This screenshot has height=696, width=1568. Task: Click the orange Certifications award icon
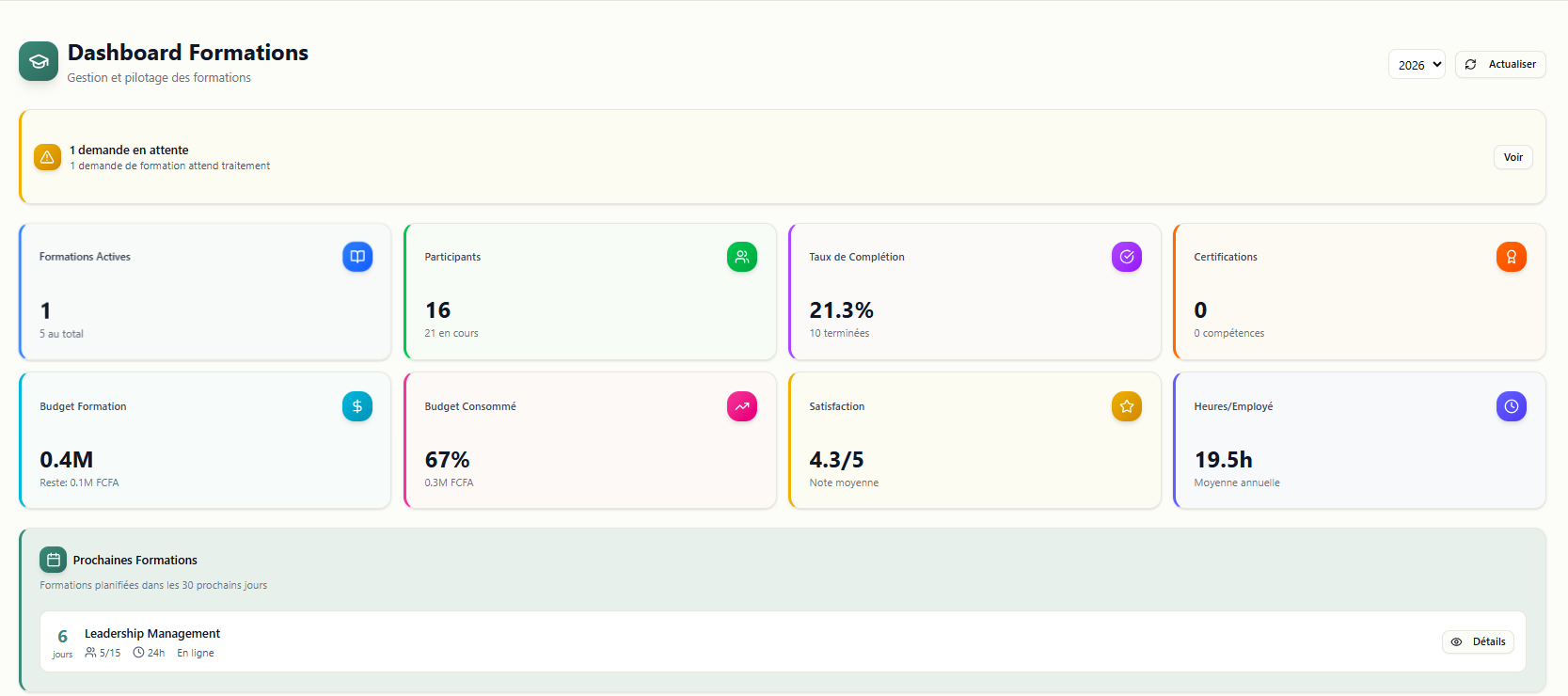click(1512, 257)
